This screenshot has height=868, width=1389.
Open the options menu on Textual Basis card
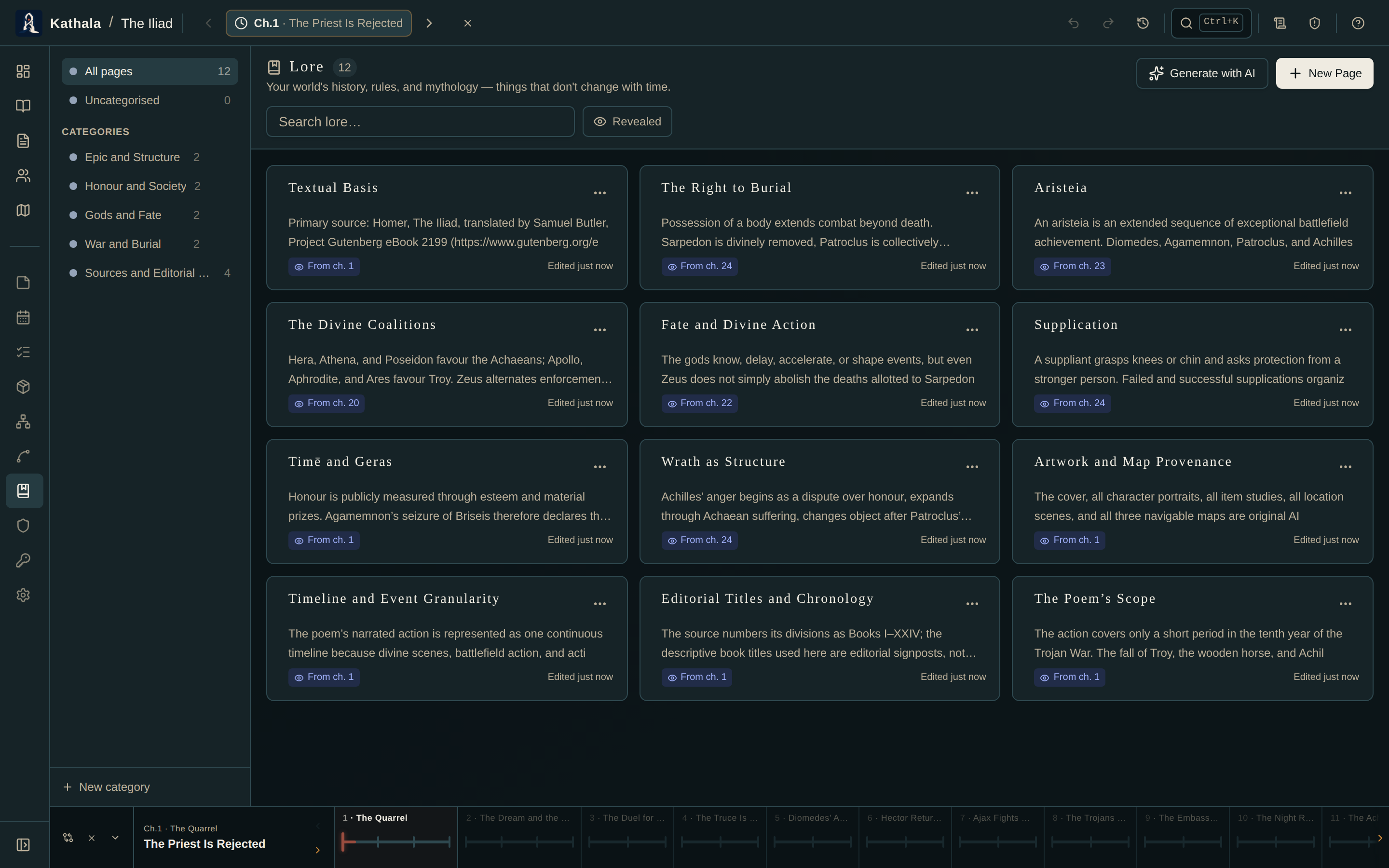pos(600,193)
